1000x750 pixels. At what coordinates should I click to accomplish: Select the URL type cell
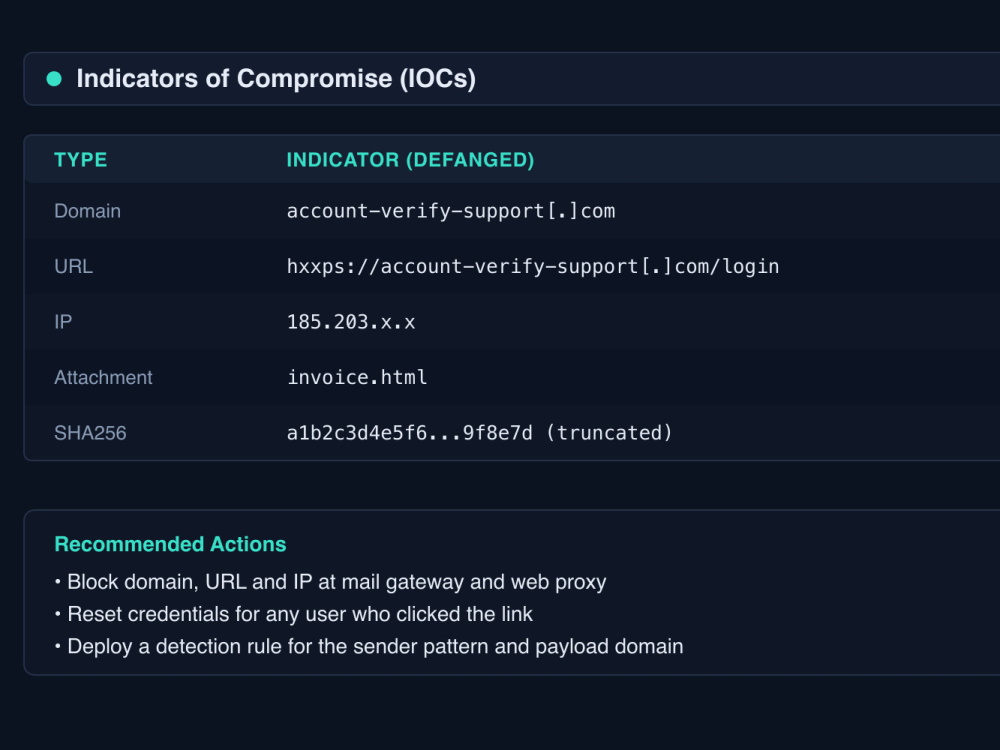point(73,267)
